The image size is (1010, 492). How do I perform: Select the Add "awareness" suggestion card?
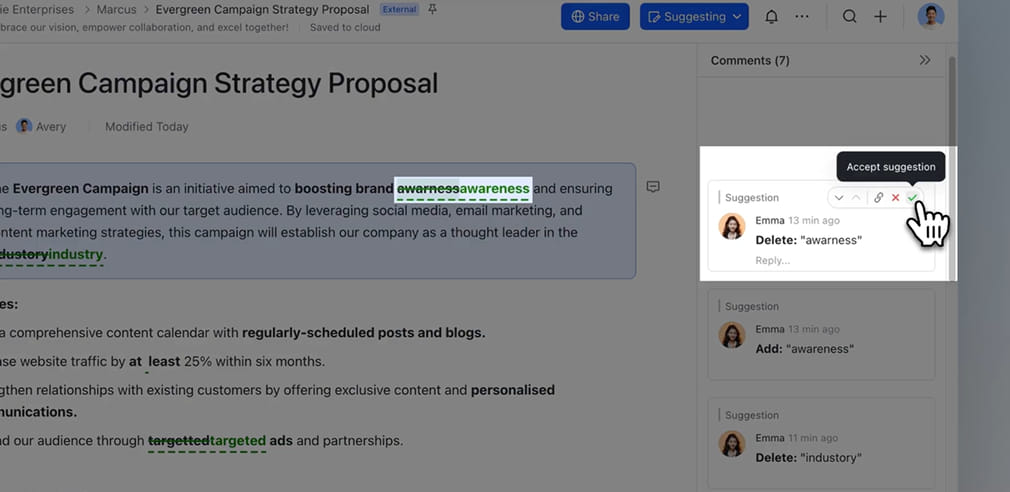(x=820, y=335)
